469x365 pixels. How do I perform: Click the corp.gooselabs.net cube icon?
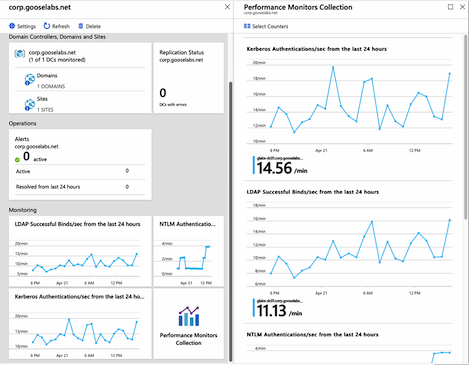click(x=20, y=54)
